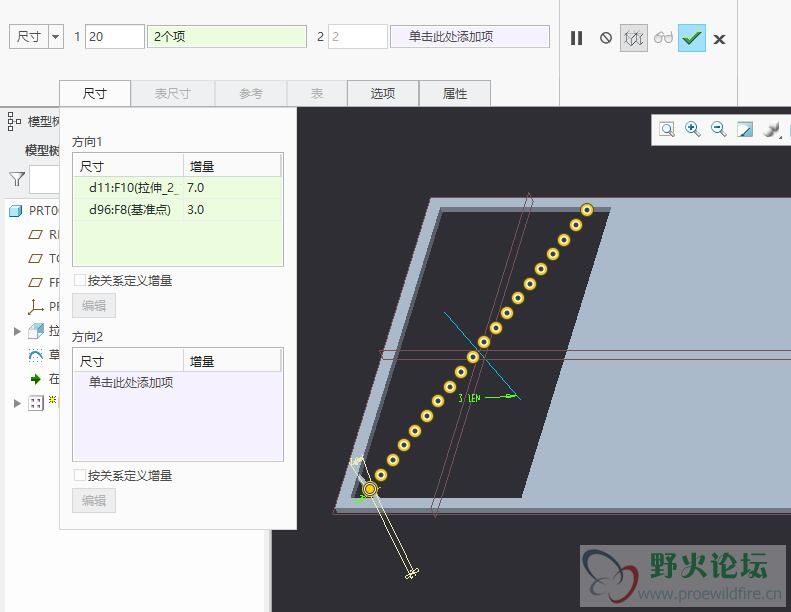The image size is (791, 612).
Task: Select the coordinate system icon in tree
Action: pos(35,306)
